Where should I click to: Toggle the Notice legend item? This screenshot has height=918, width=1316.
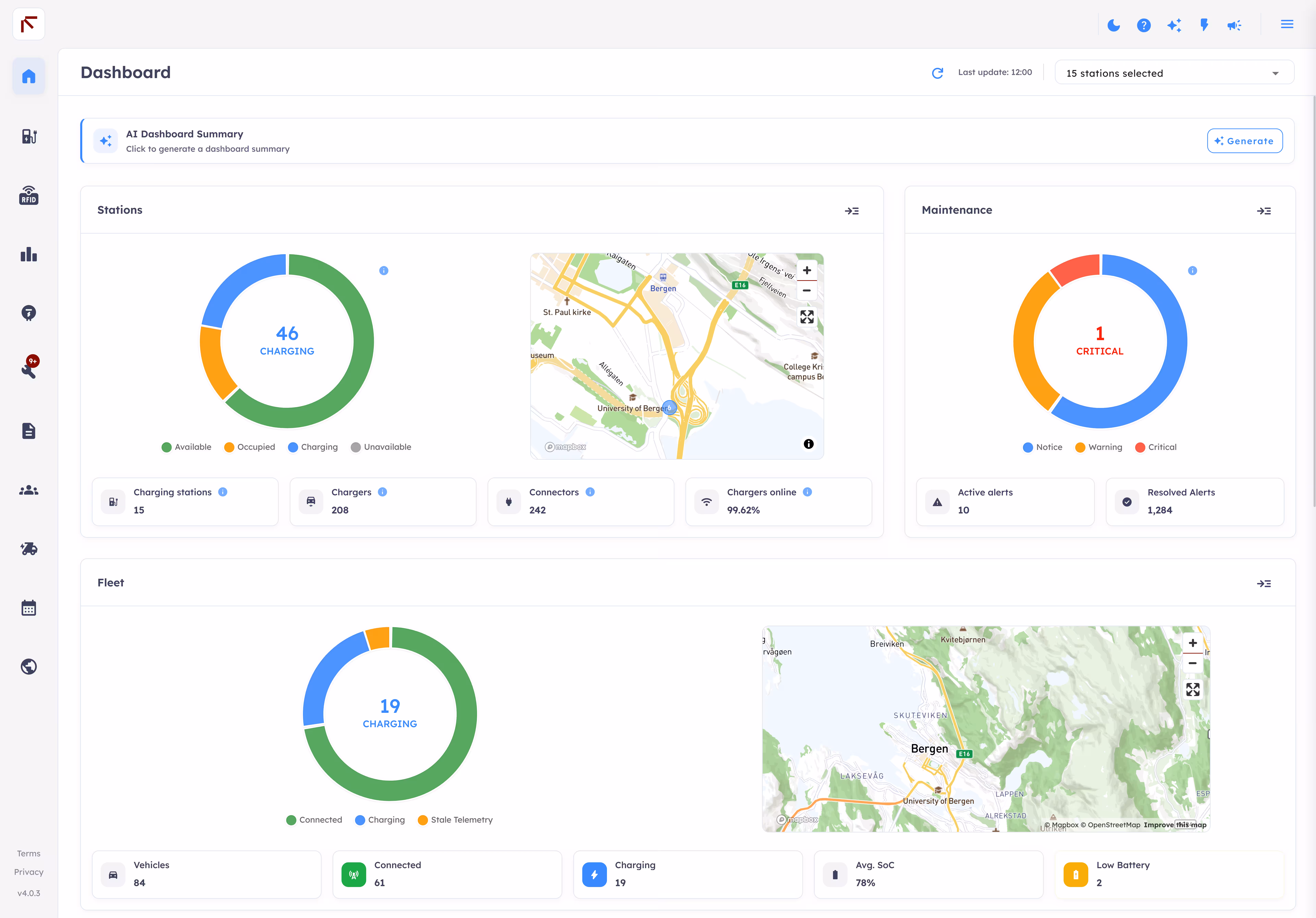[1043, 447]
